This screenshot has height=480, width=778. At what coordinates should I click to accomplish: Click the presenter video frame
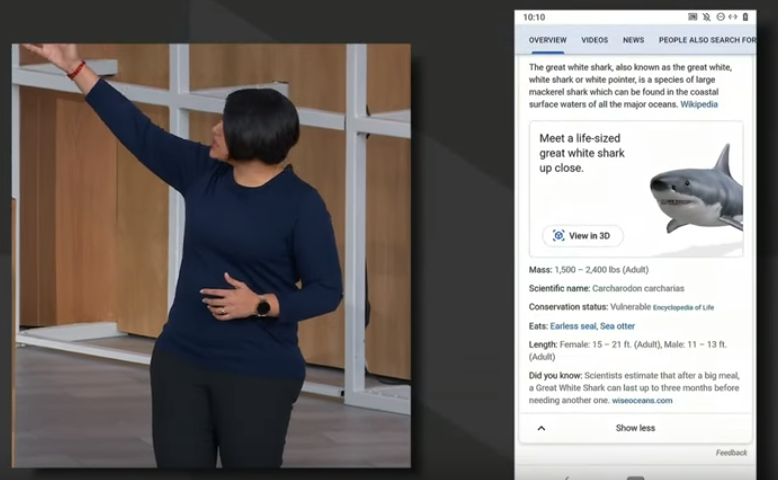tap(211, 256)
